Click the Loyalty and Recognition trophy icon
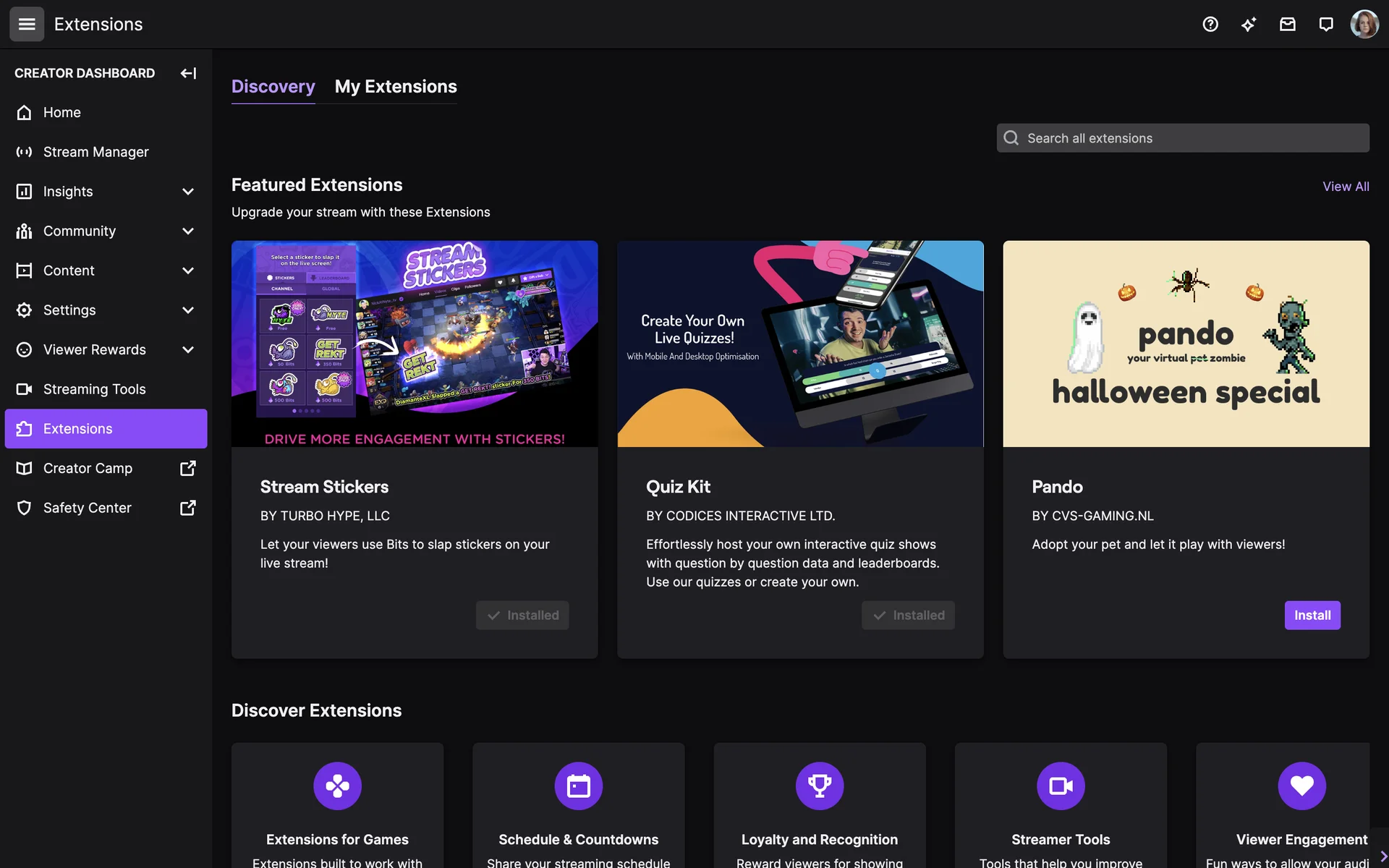1389x868 pixels. coord(819,786)
